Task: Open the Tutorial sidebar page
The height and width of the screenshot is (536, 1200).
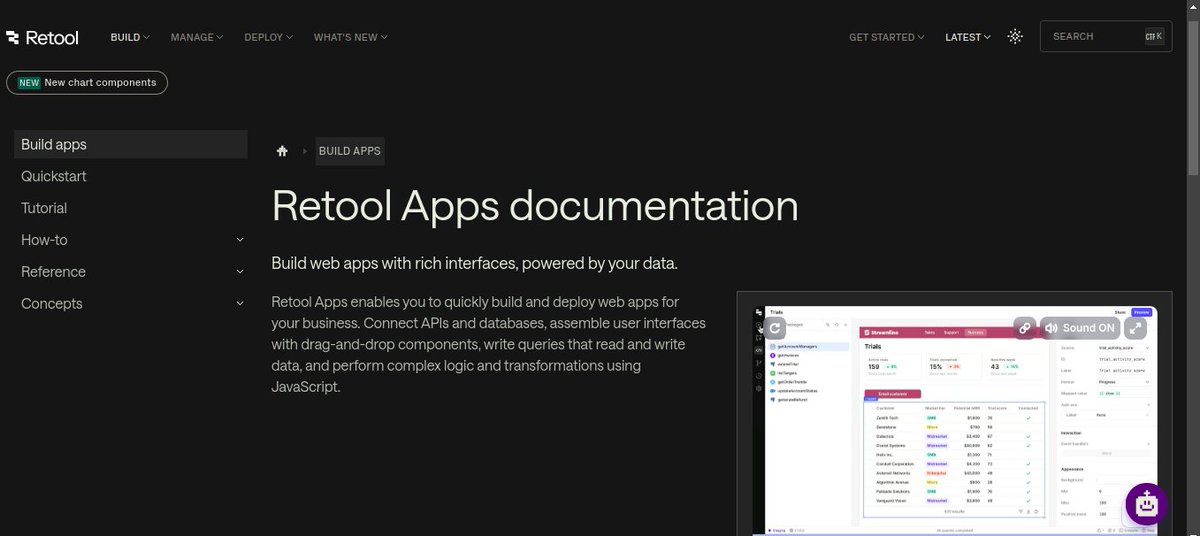Action: (44, 208)
